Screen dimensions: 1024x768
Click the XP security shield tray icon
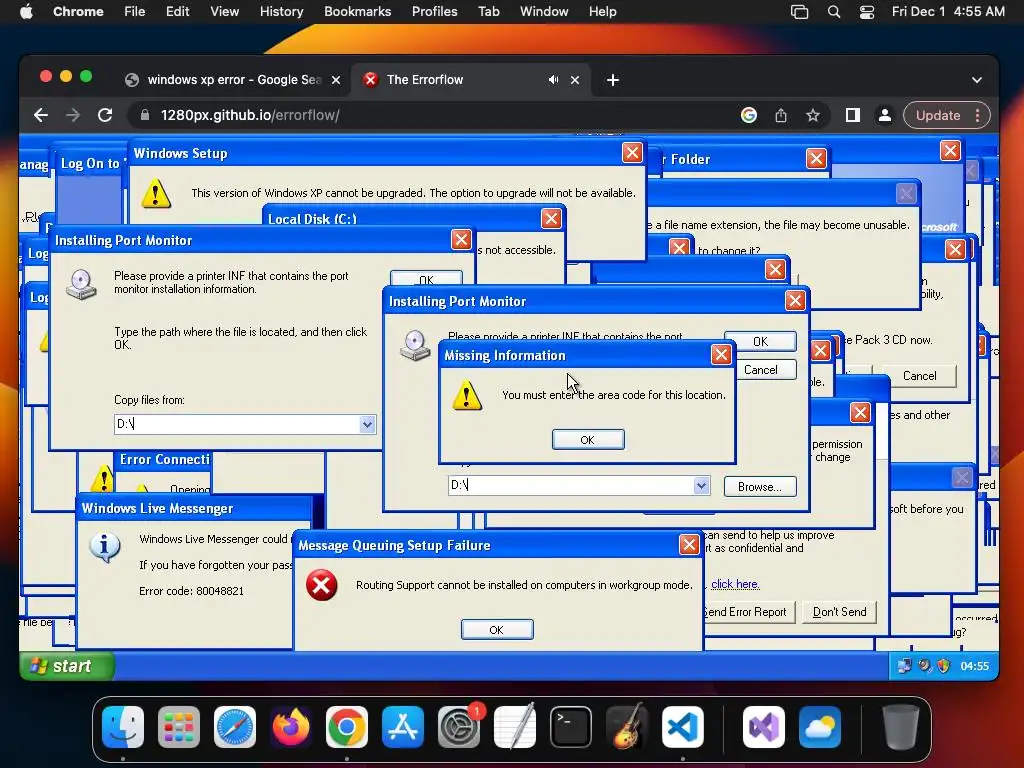pyautogui.click(x=943, y=666)
